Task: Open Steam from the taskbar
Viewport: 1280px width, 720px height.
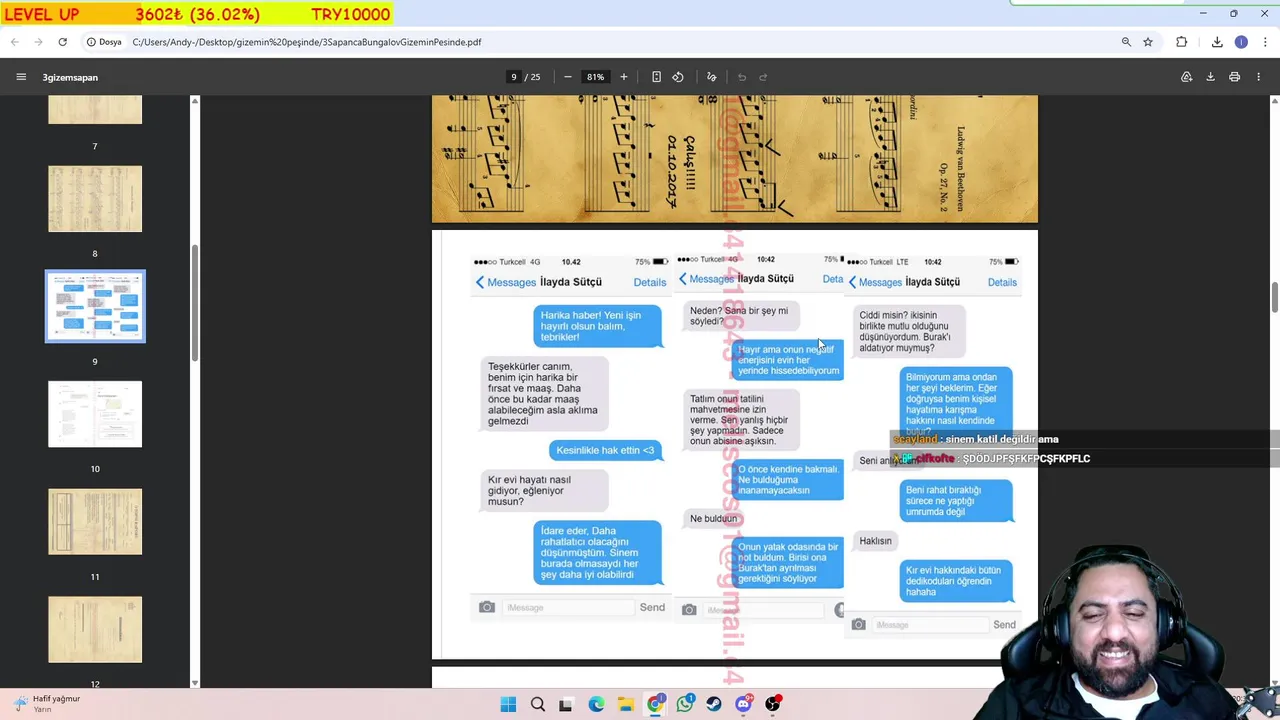Action: (714, 704)
